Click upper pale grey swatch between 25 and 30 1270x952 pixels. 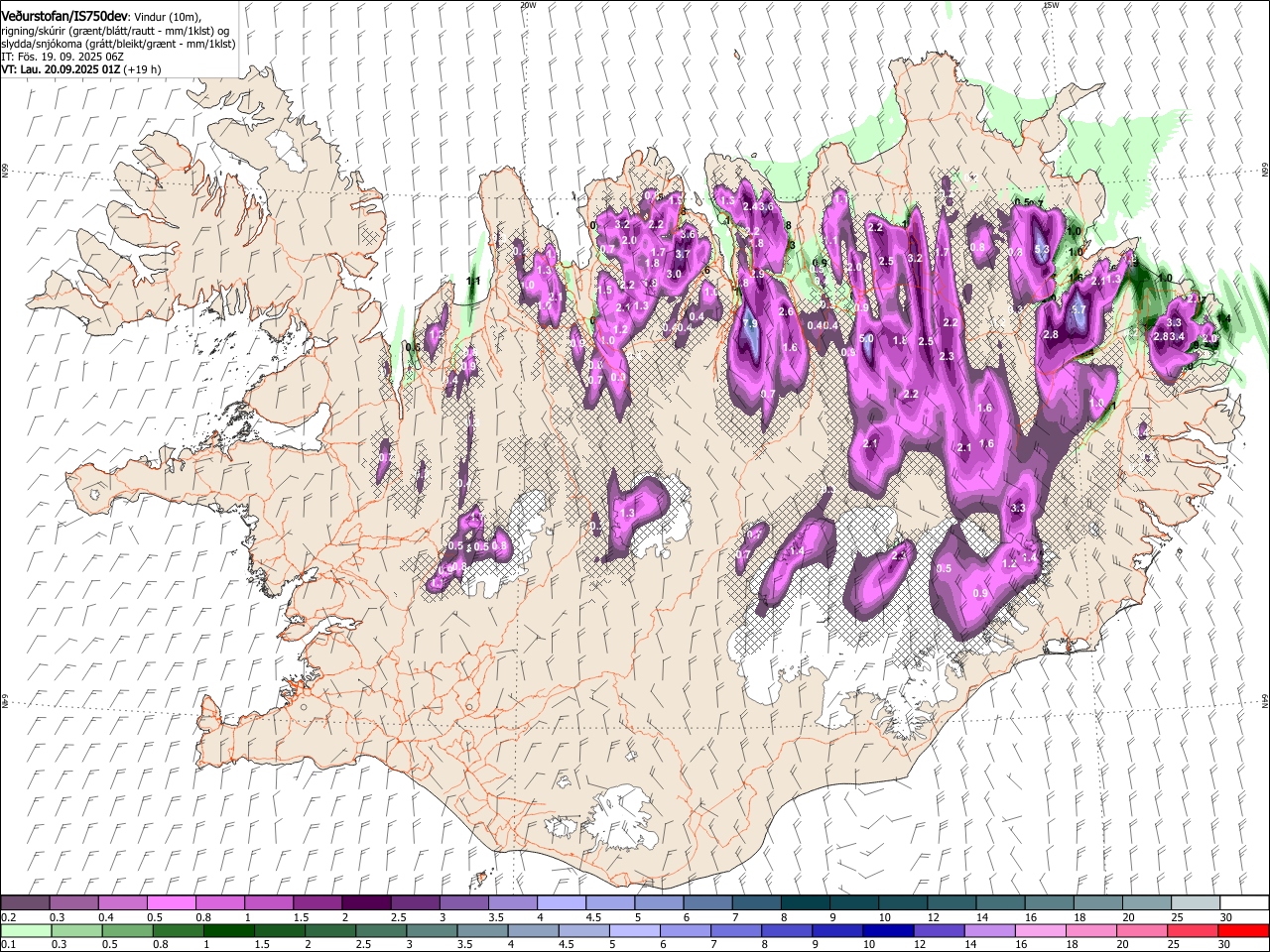tap(1194, 903)
